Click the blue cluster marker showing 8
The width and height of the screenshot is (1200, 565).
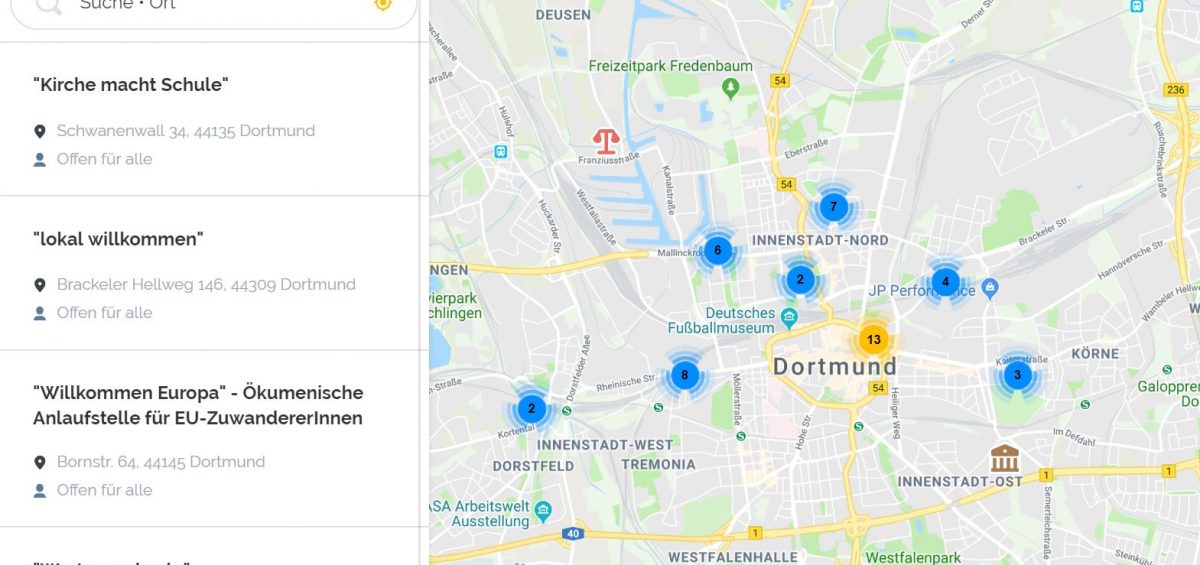coord(684,376)
